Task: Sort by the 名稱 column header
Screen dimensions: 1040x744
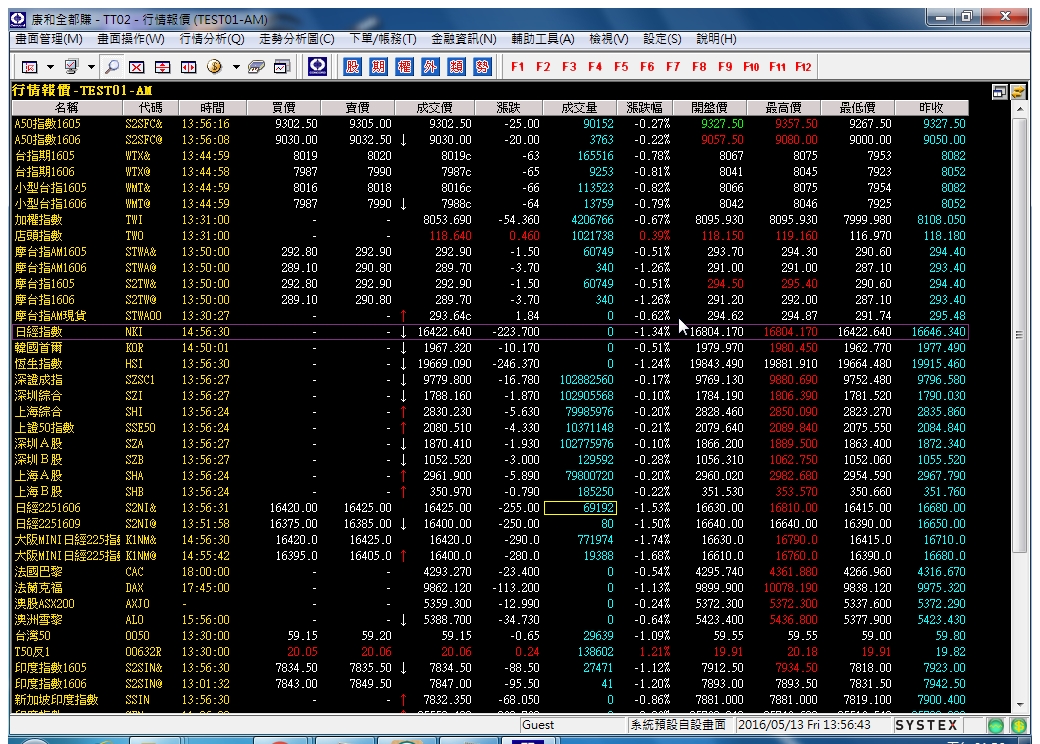Action: click(66, 107)
